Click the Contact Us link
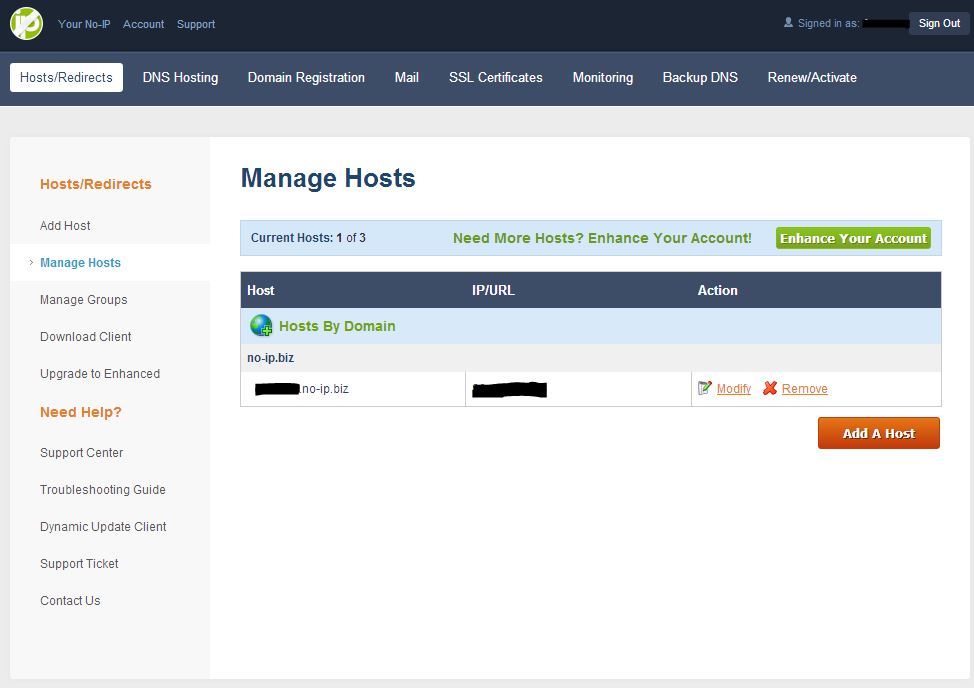 pos(70,601)
